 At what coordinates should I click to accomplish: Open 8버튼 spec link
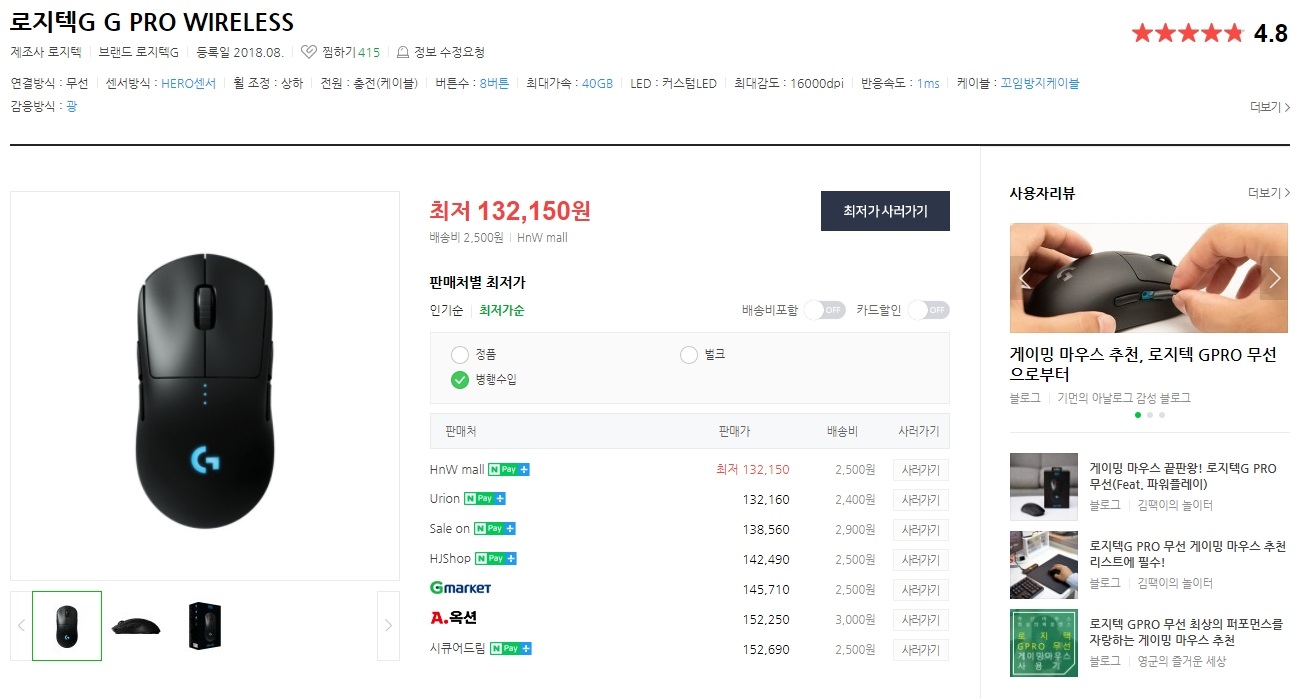pyautogui.click(x=494, y=83)
